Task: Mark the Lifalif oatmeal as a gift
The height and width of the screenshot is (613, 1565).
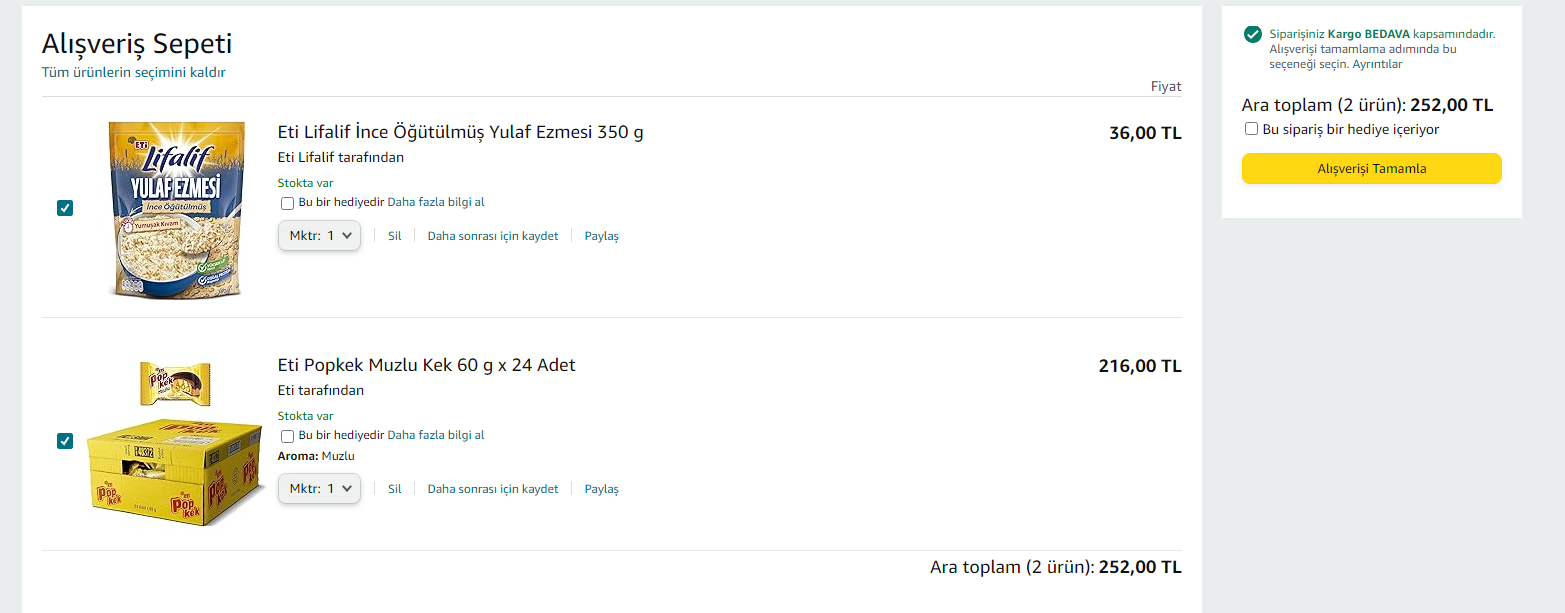Action: pos(288,203)
